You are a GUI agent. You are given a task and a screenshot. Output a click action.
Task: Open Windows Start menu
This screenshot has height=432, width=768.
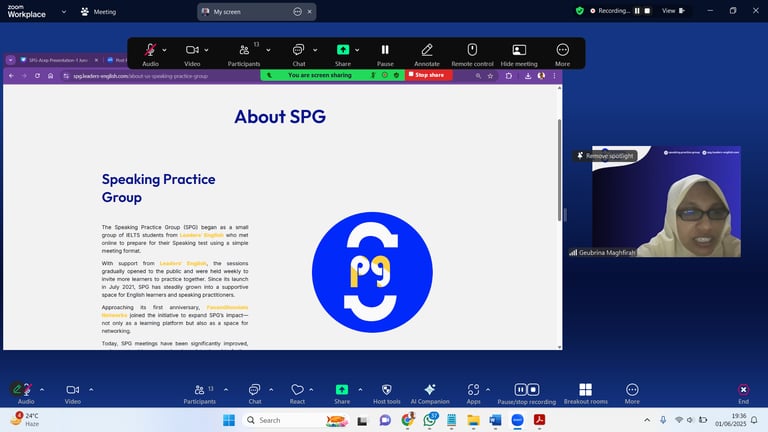[229, 420]
